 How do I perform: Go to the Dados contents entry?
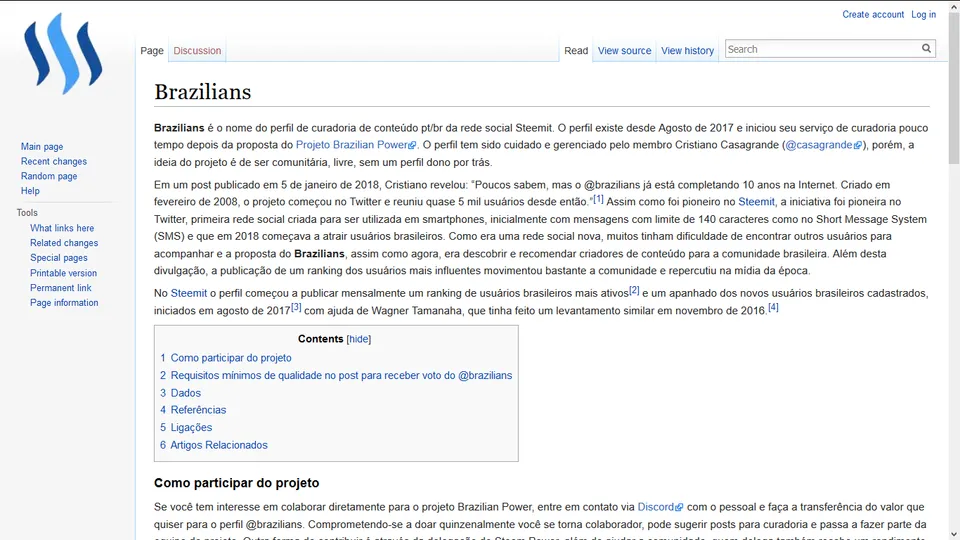pyautogui.click(x=181, y=393)
